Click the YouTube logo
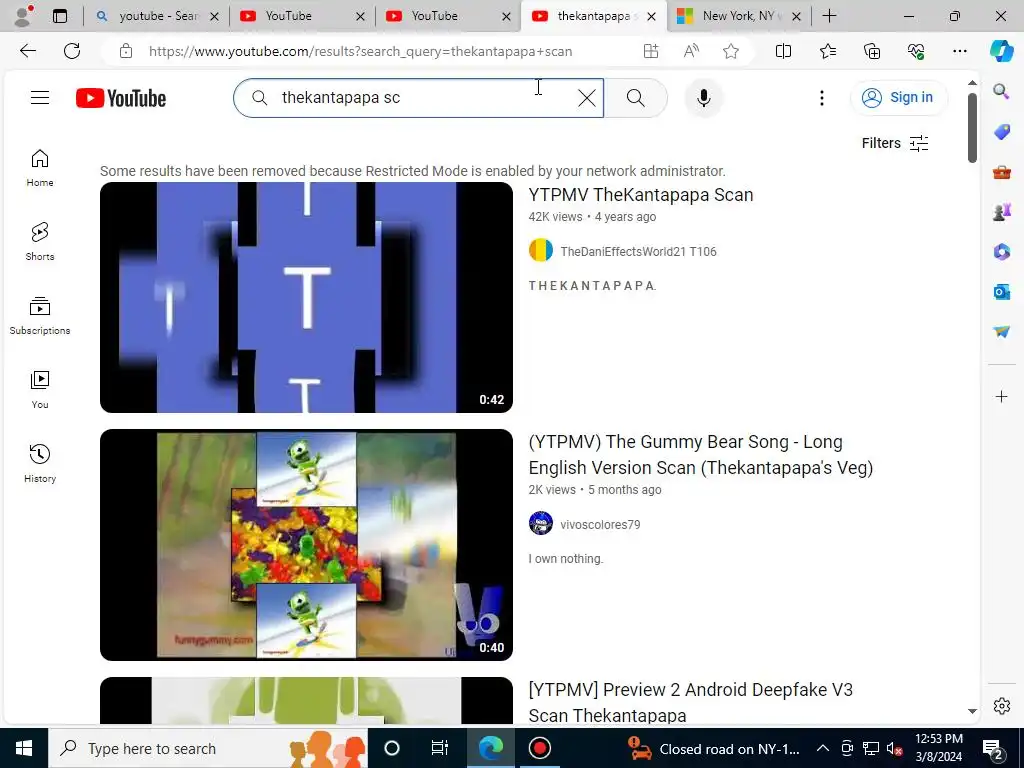1024x768 pixels. (121, 98)
